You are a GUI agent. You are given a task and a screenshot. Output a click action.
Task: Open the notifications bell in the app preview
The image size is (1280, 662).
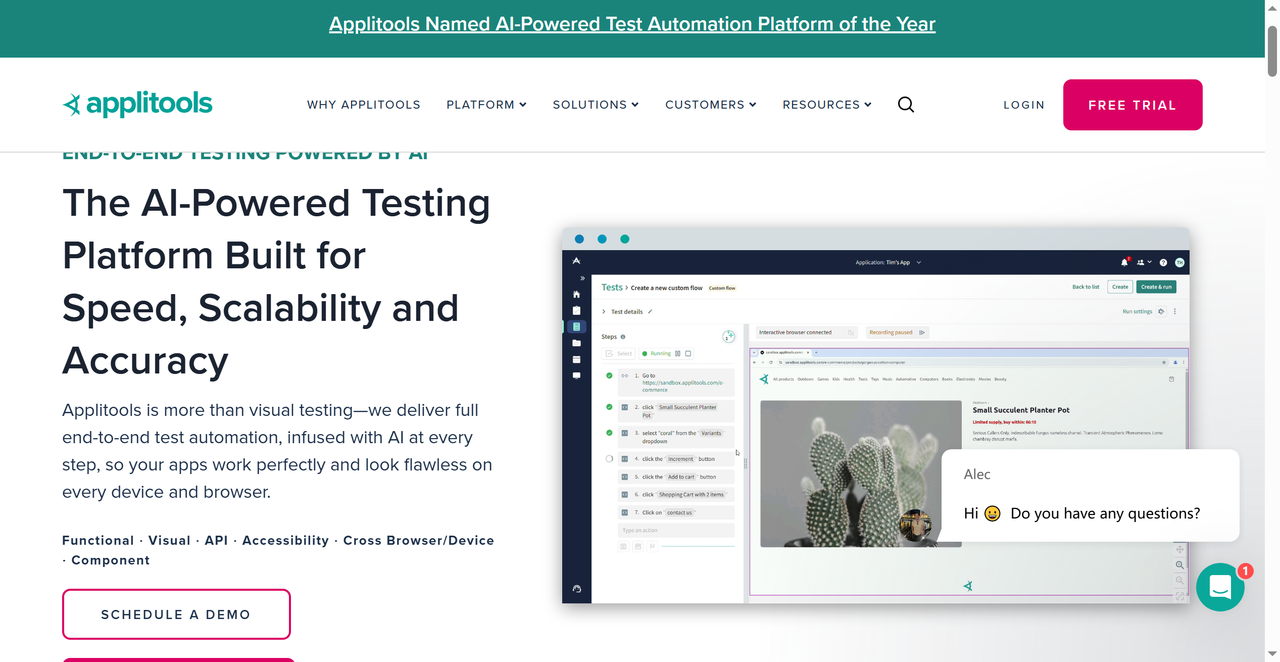[x=1125, y=262]
